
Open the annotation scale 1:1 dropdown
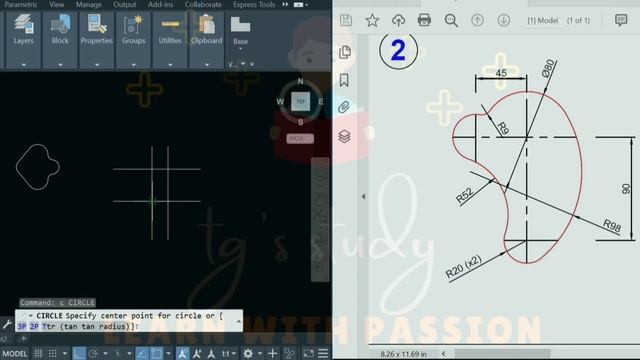pyautogui.click(x=228, y=354)
